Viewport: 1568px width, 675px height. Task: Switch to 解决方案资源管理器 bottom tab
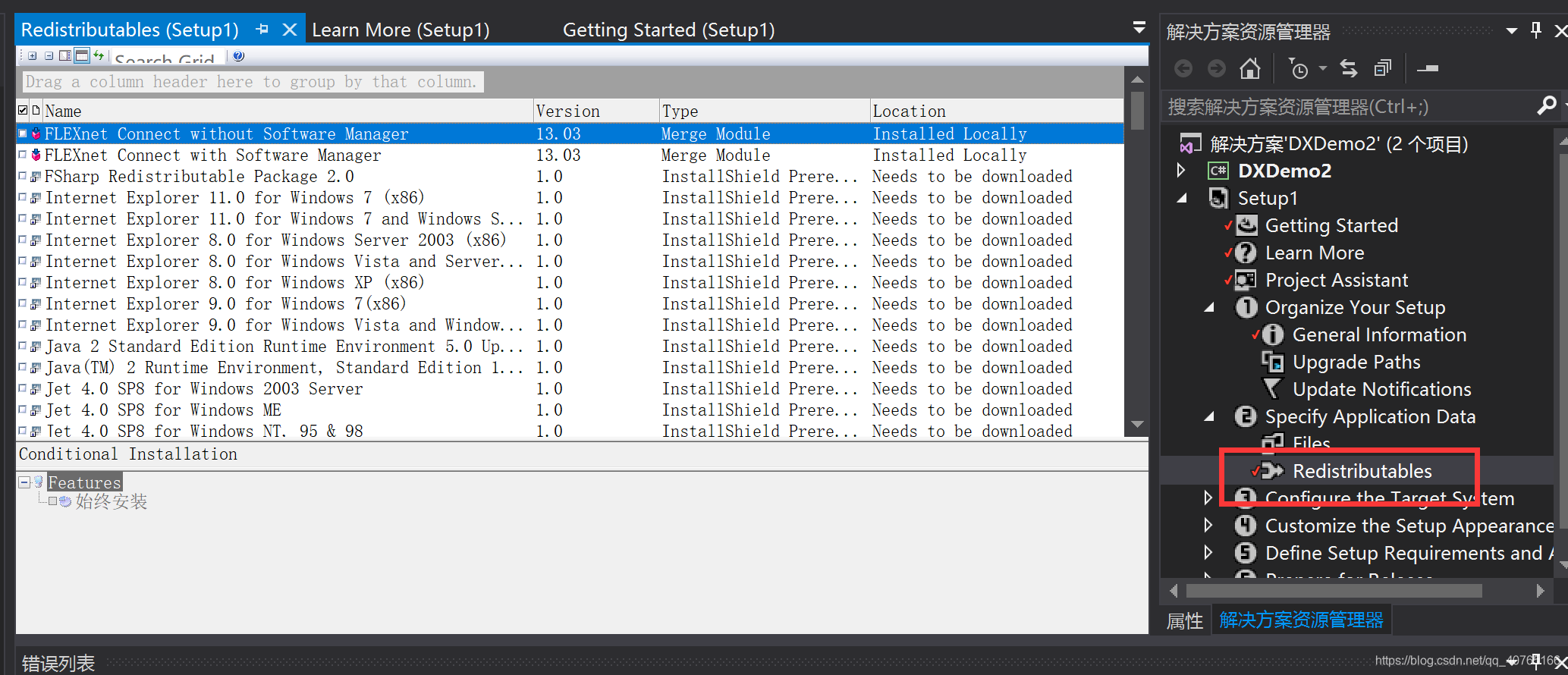(1301, 620)
